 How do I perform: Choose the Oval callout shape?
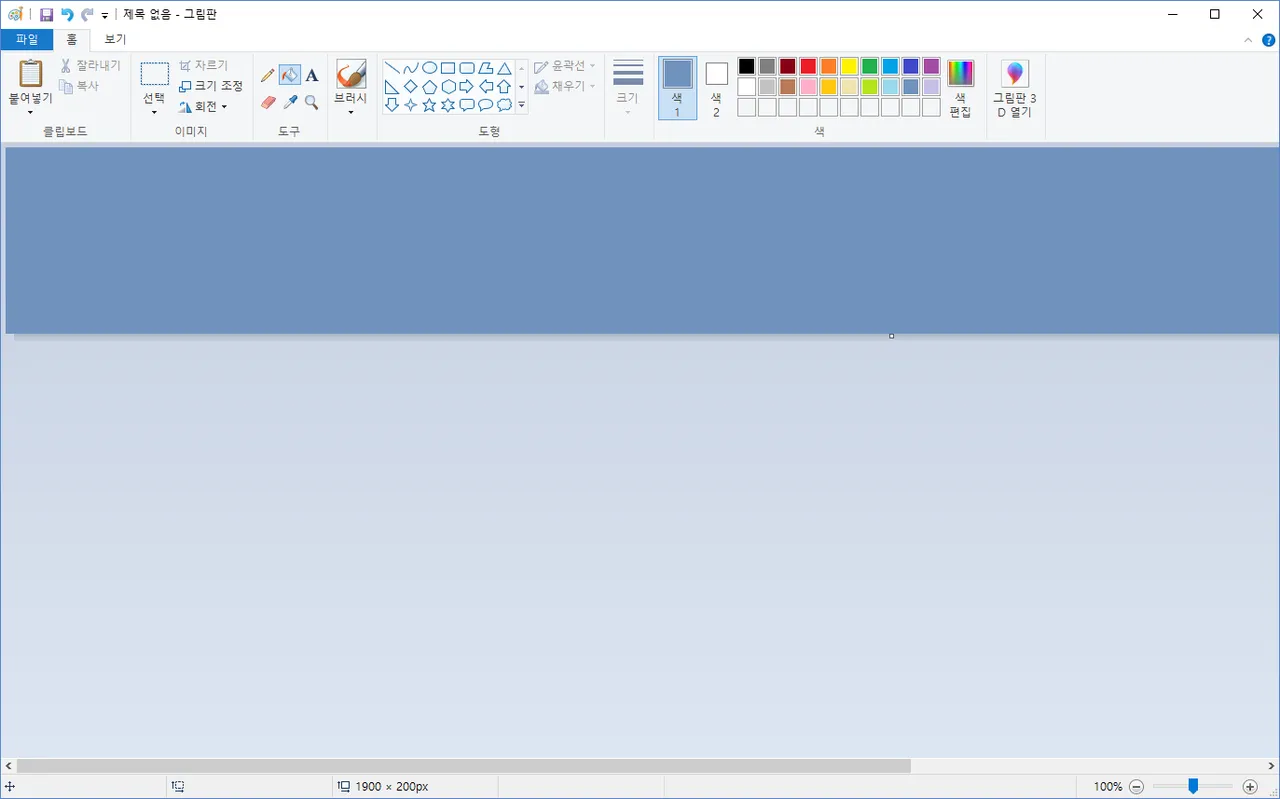point(486,105)
